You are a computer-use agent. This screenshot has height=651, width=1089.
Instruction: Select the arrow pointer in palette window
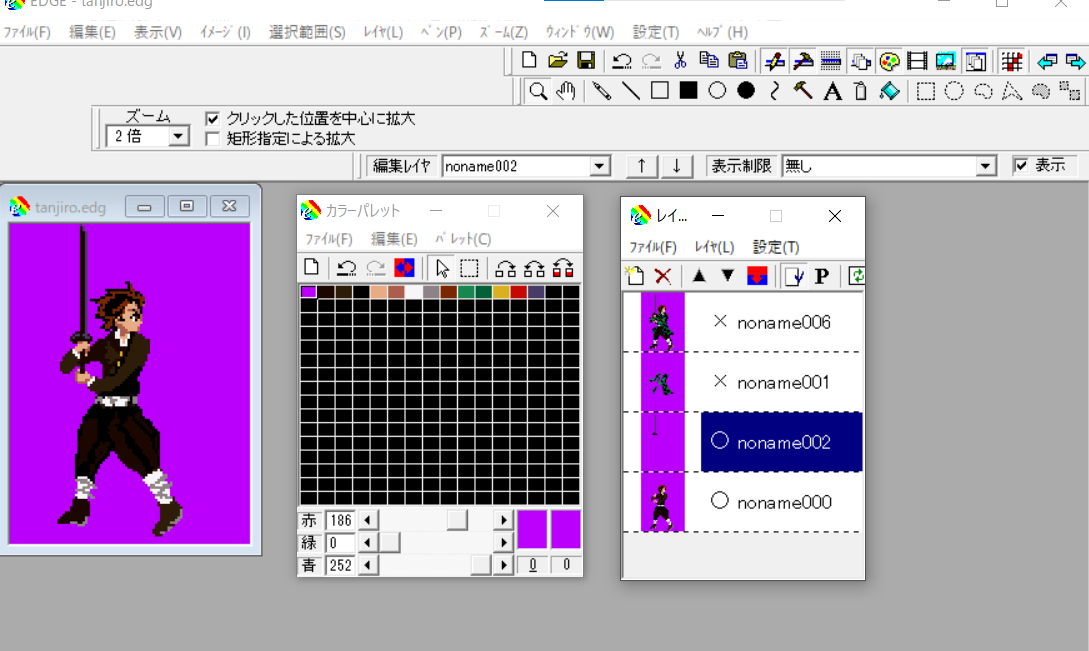tap(442, 268)
